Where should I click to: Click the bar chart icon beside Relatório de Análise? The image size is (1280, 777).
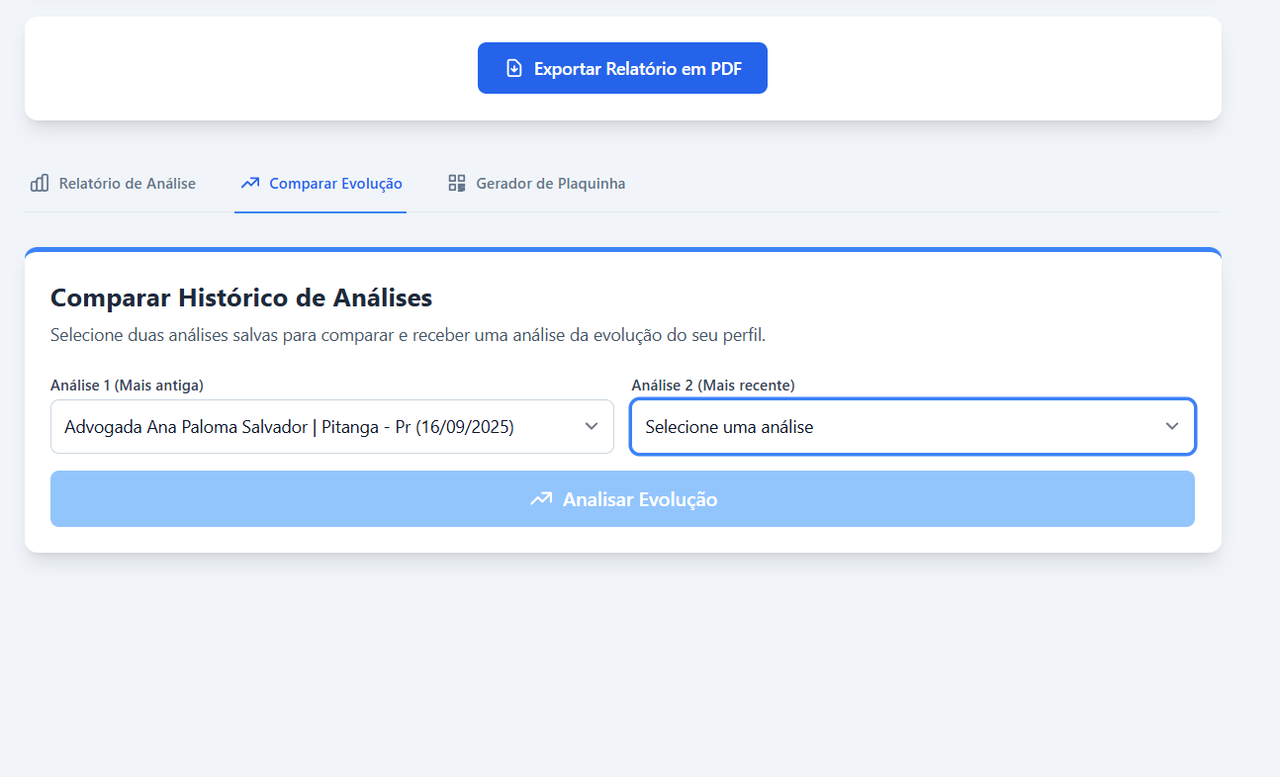[x=40, y=183]
